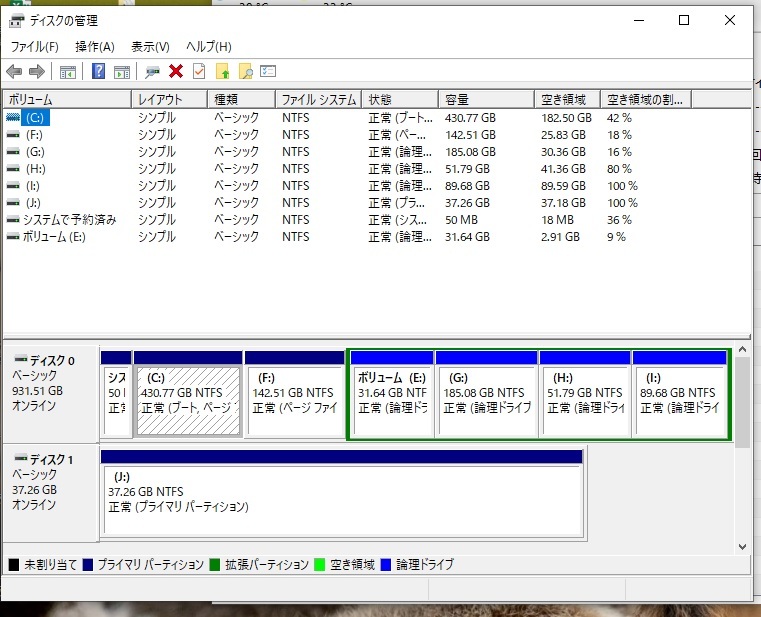The image size is (761, 617).
Task: Click the connect drive key icon
Action: click(x=153, y=71)
